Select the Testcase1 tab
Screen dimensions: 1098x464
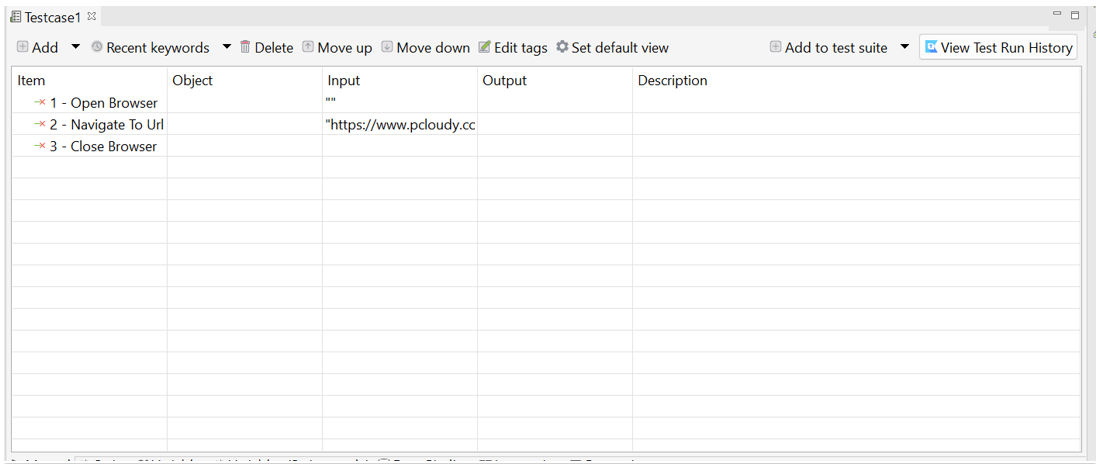pyautogui.click(x=51, y=17)
